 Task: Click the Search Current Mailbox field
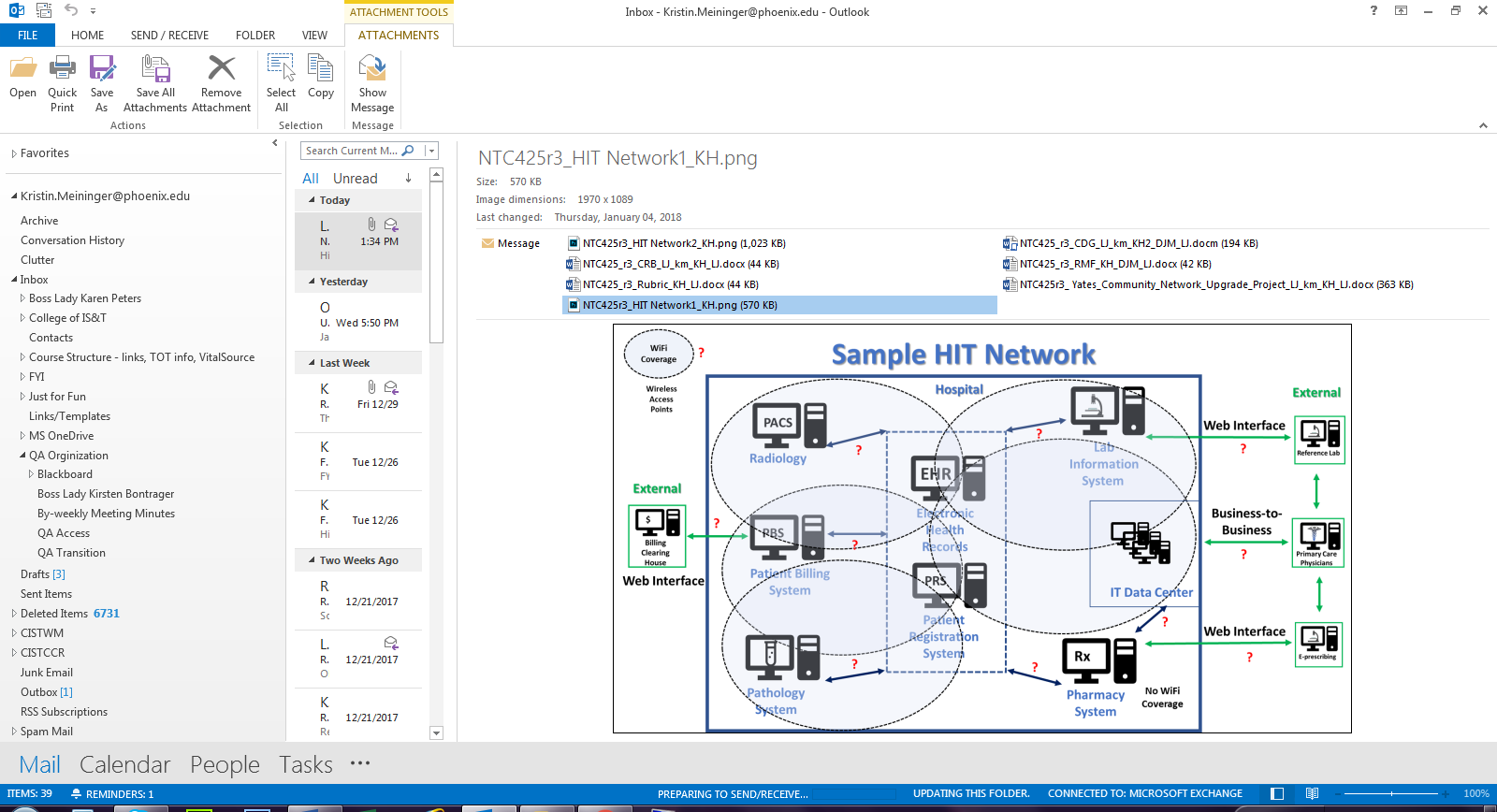pyautogui.click(x=352, y=151)
